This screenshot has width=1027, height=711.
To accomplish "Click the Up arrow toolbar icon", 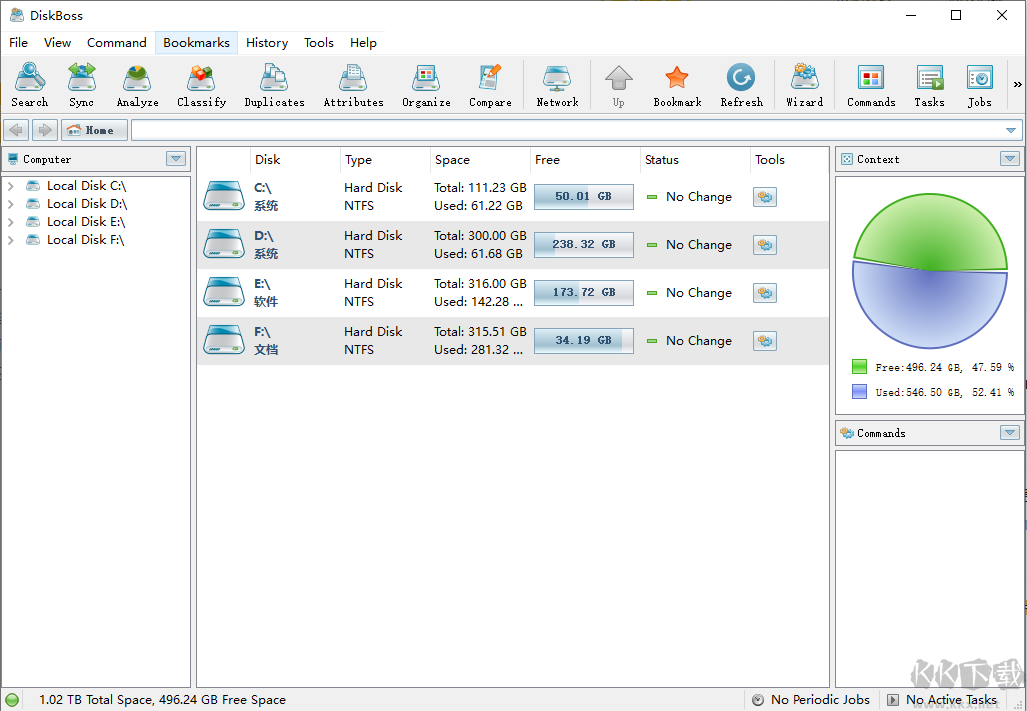I will point(618,85).
